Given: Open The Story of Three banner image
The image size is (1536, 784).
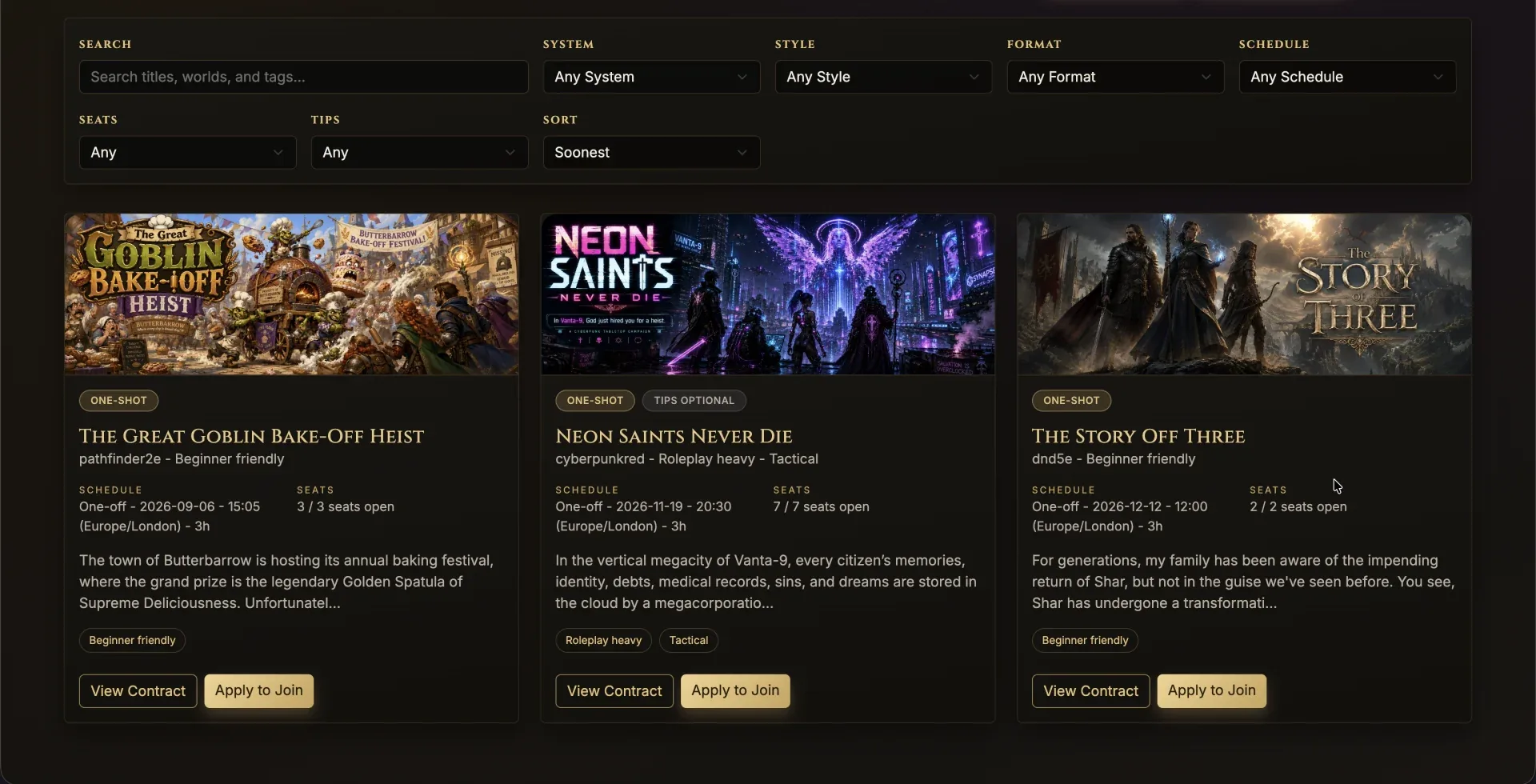Looking at the screenshot, I should tap(1244, 294).
